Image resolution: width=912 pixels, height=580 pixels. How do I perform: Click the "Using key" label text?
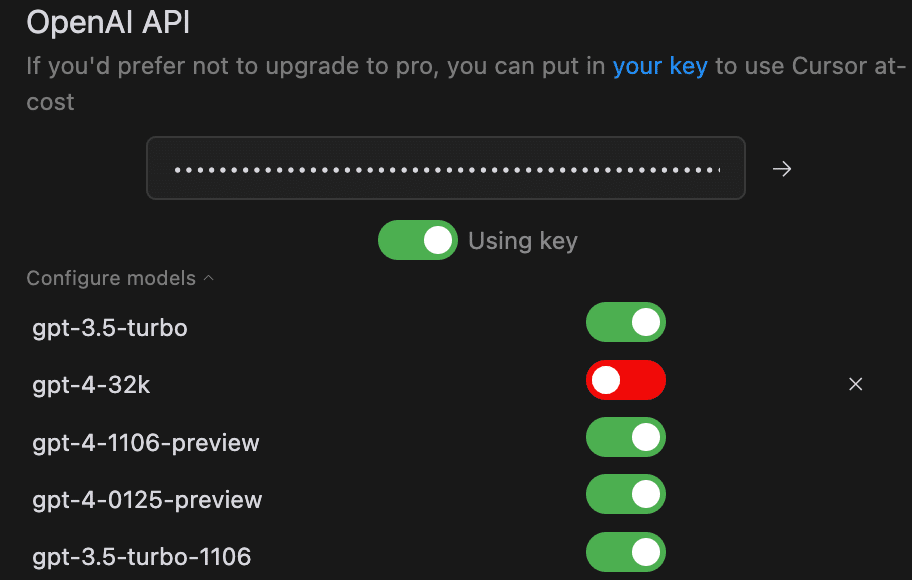522,241
